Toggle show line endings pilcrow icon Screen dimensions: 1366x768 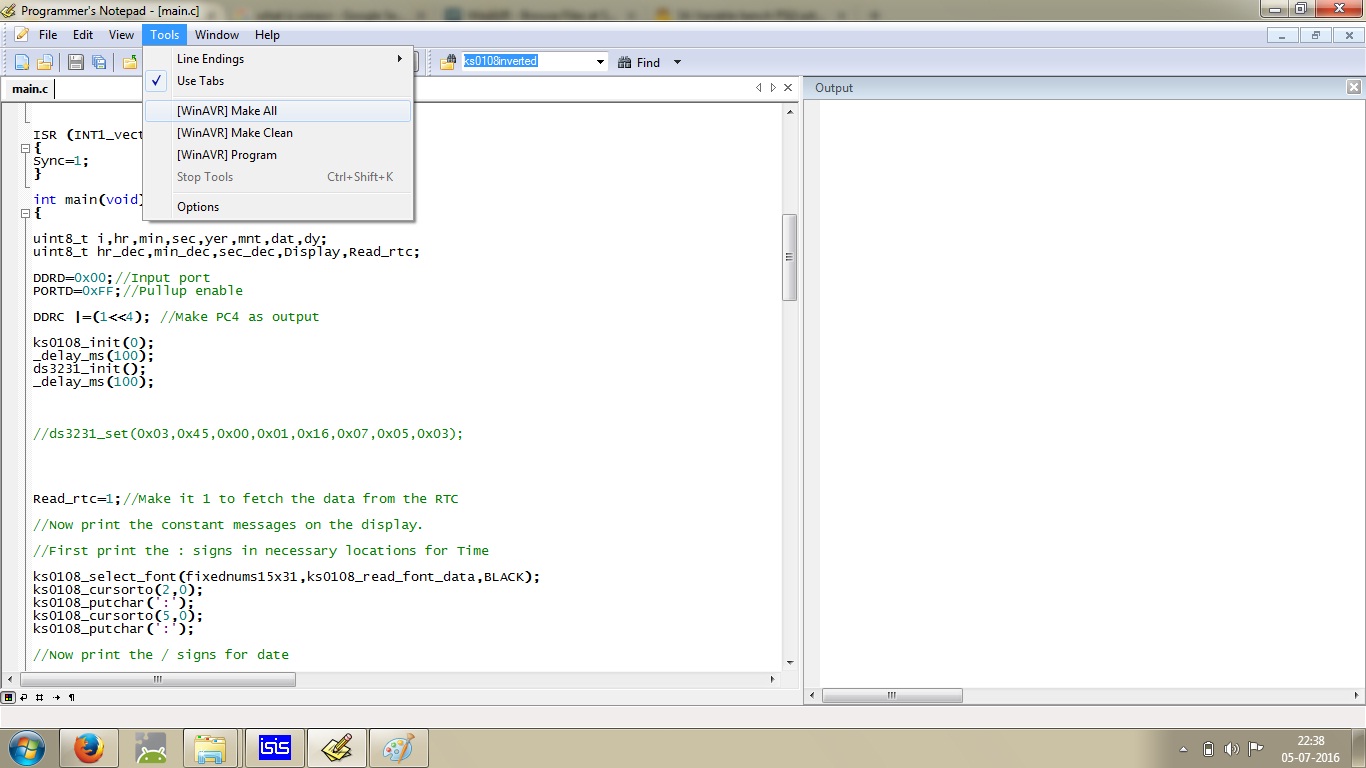pyautogui.click(x=71, y=697)
